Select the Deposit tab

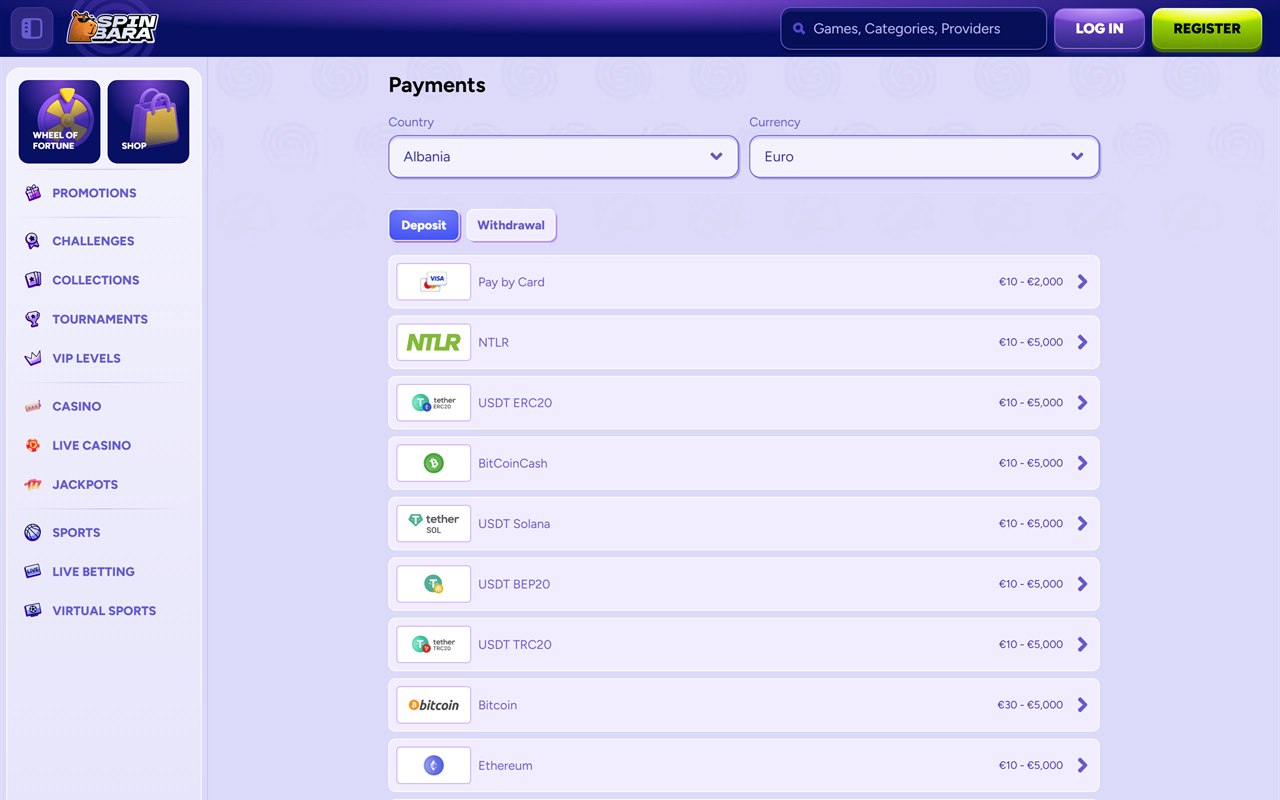[x=424, y=225]
